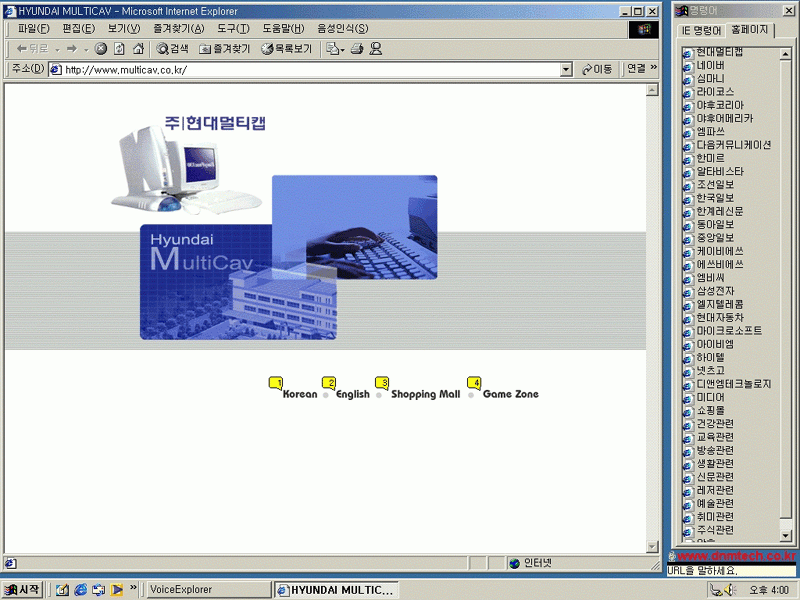Select 주식관련 in the homepage list
The width and height of the screenshot is (800, 600).
click(x=715, y=530)
